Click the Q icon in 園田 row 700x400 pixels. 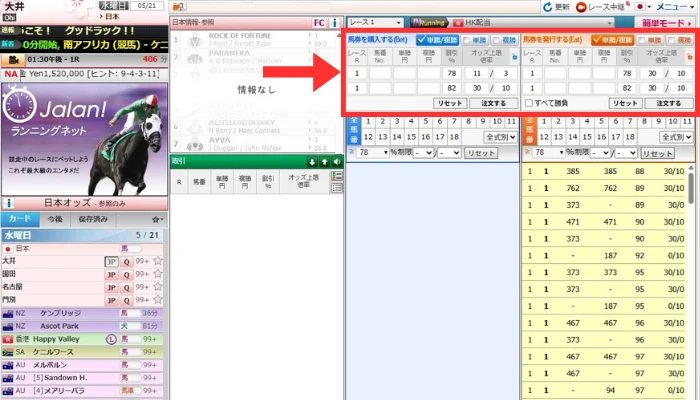pos(127,273)
